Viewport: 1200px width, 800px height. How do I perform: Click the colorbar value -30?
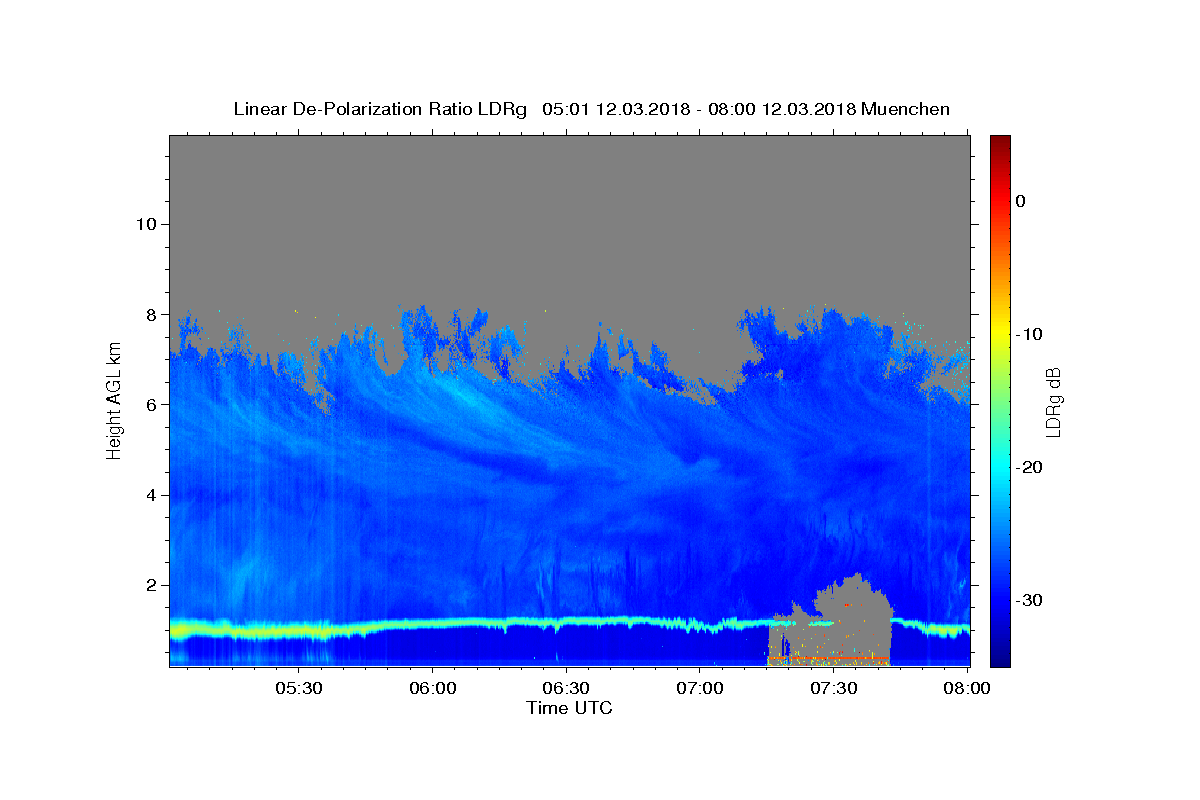pyautogui.click(x=1030, y=600)
